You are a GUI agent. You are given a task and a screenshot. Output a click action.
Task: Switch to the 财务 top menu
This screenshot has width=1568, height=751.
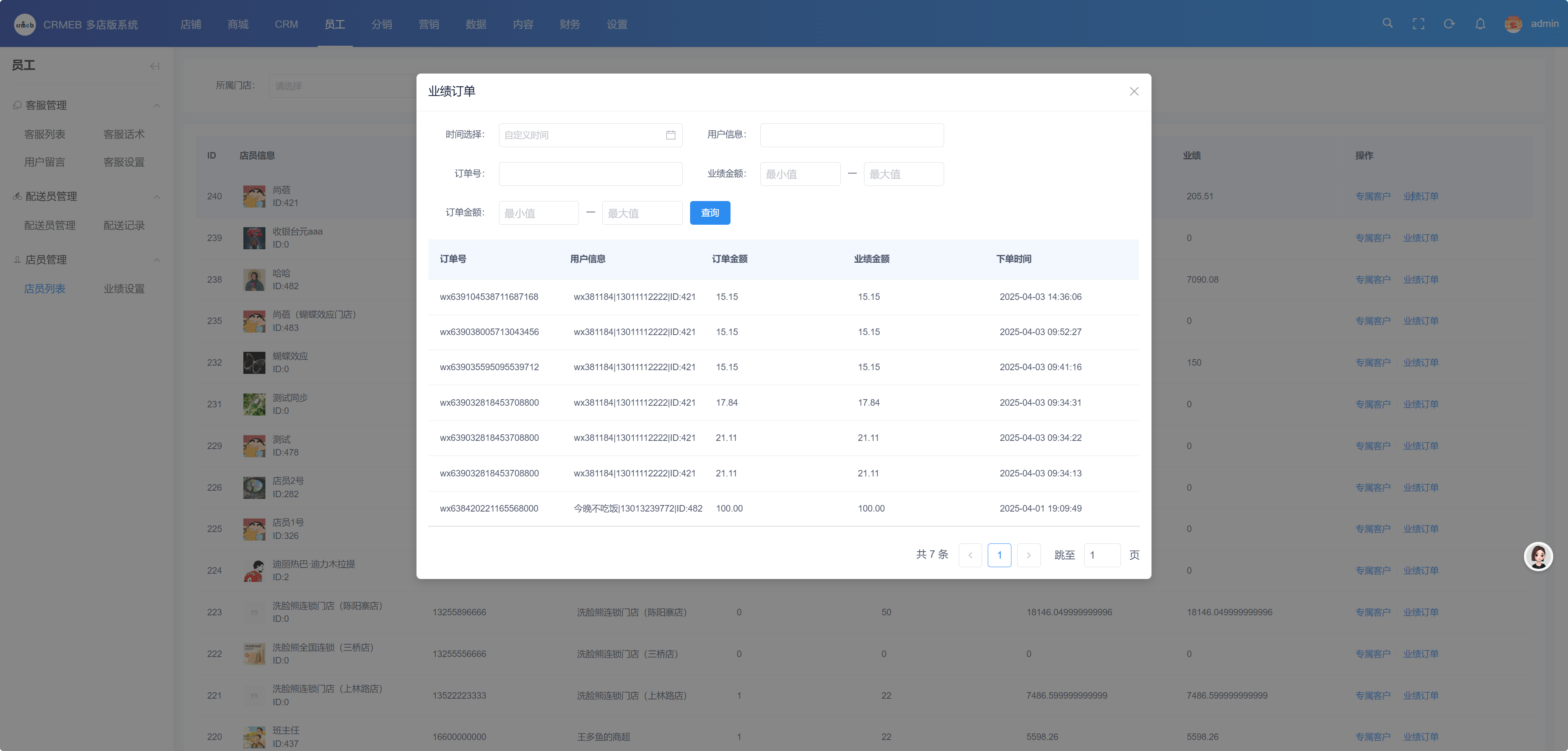point(570,25)
